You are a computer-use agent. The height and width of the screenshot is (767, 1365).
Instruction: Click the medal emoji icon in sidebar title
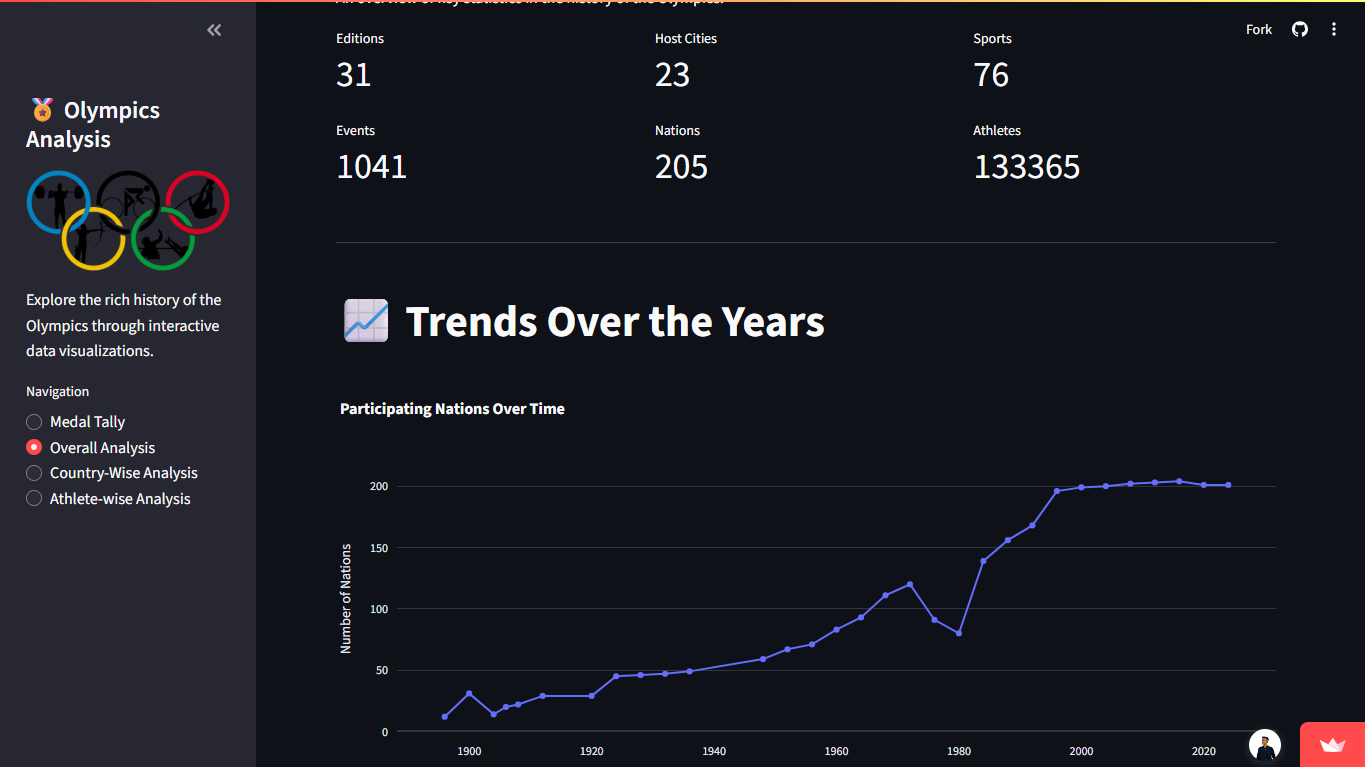click(42, 110)
